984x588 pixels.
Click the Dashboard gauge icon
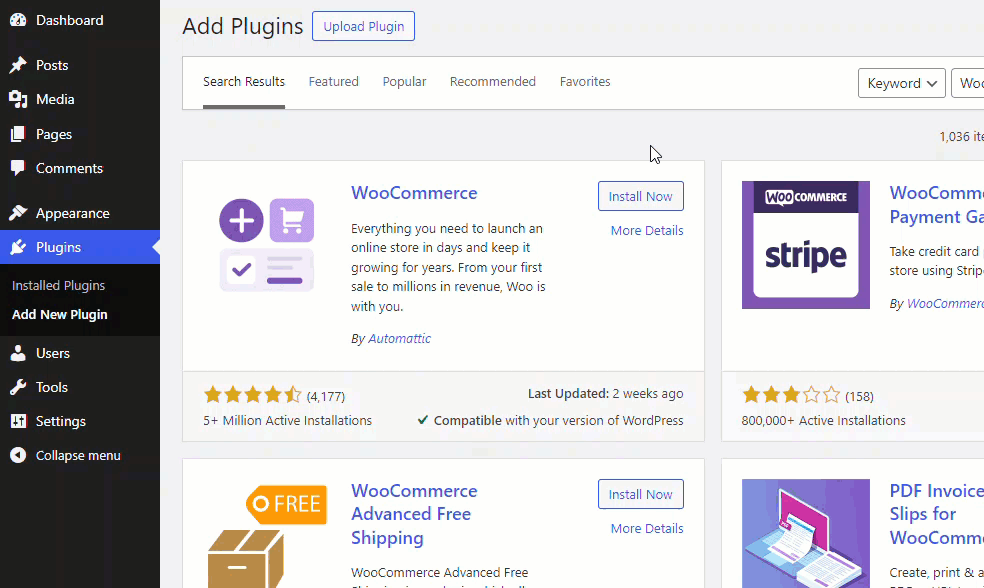(x=18, y=20)
